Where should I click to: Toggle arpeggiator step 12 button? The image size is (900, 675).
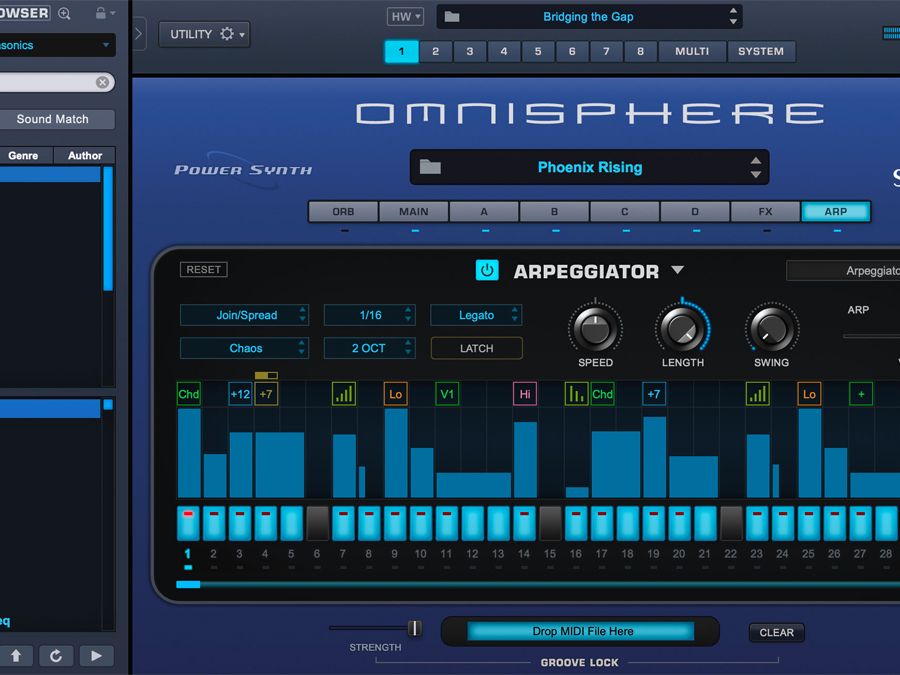pos(472,523)
